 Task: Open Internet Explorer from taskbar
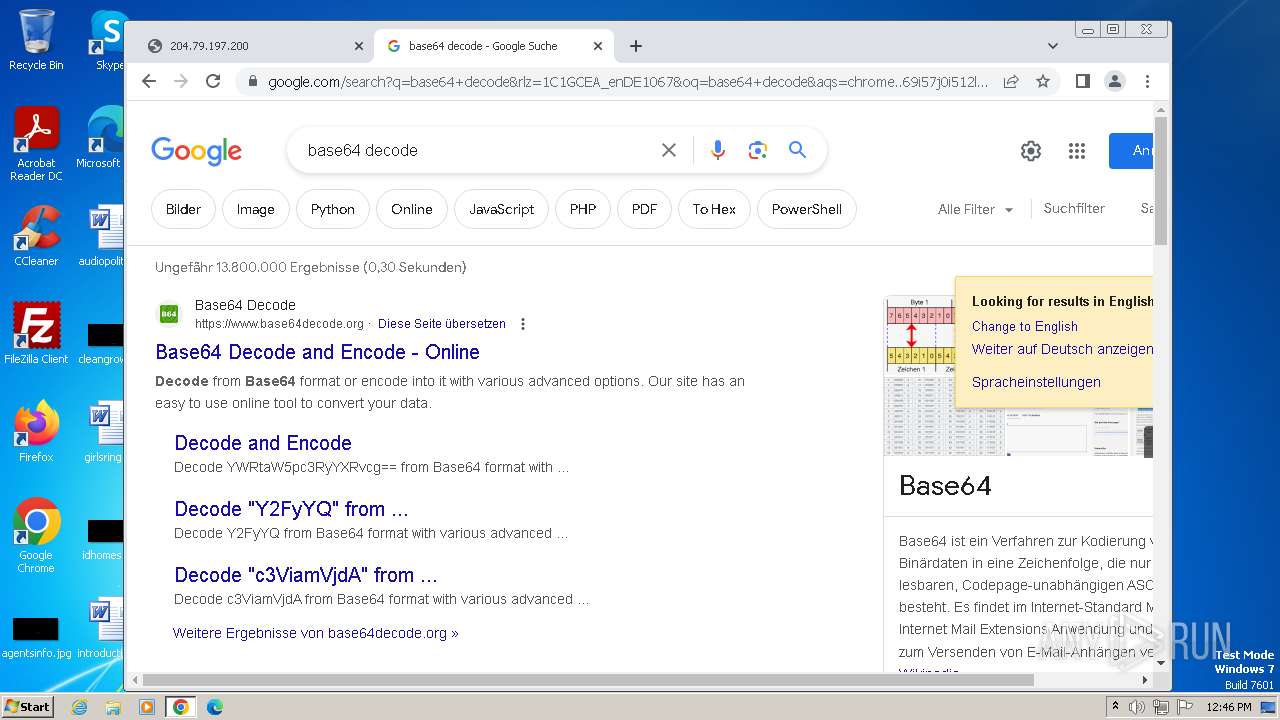pyautogui.click(x=79, y=707)
